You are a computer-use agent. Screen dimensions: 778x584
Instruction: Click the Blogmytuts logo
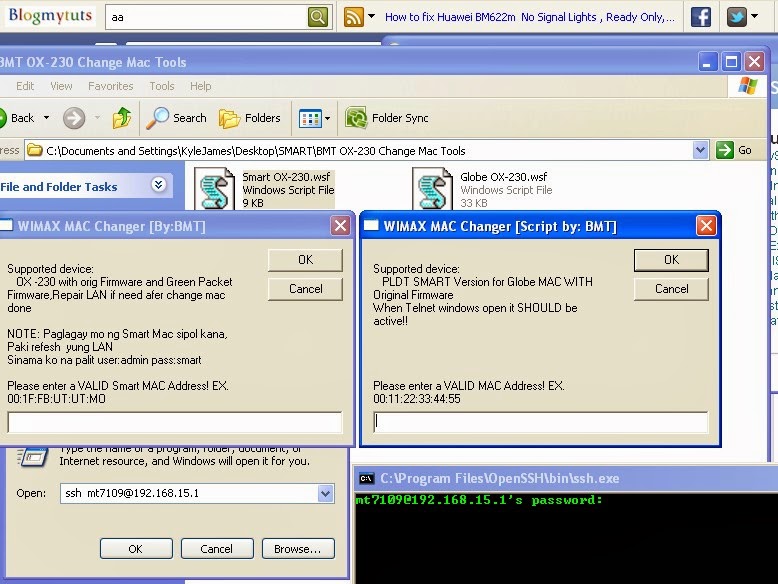click(51, 16)
